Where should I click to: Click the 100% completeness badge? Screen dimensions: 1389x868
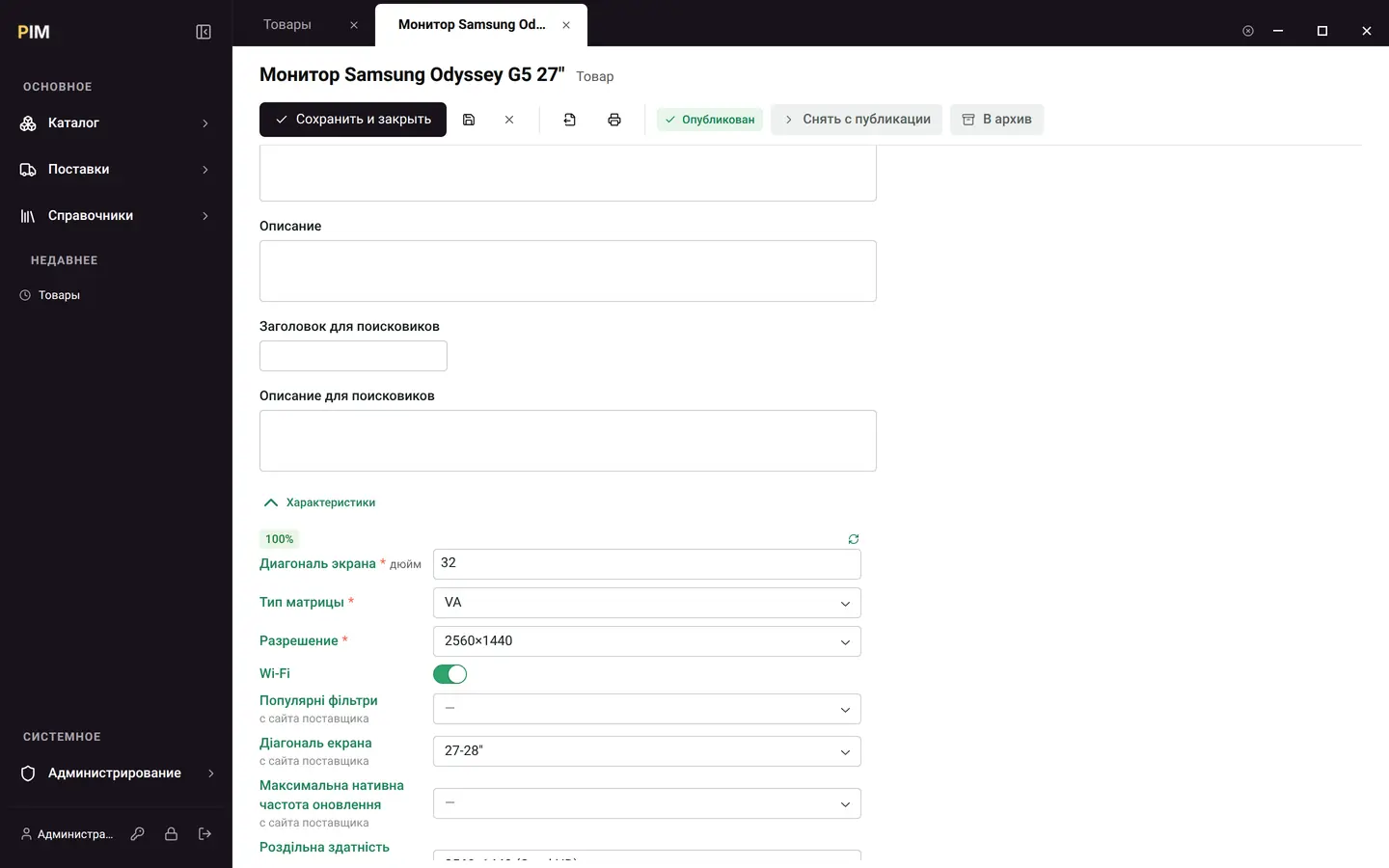coord(280,539)
